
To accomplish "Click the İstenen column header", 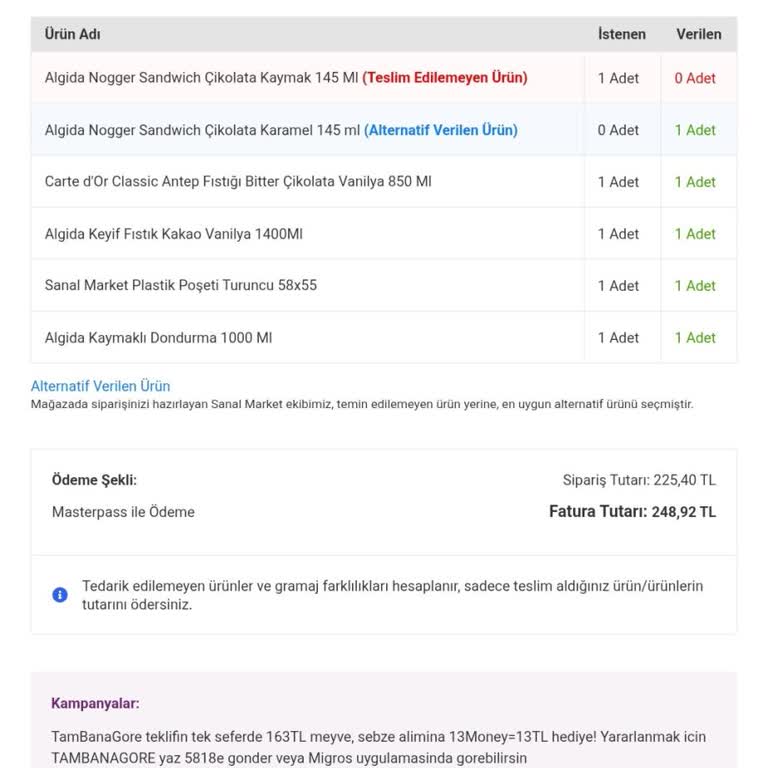I will [x=621, y=34].
